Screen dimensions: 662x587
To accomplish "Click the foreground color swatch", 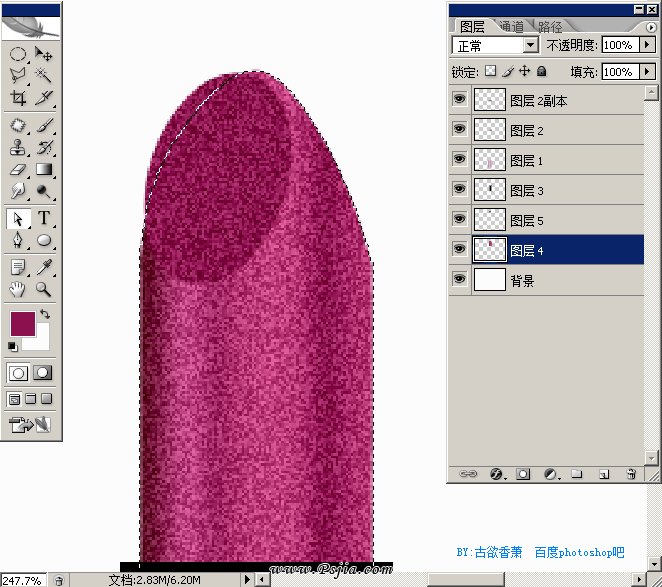I will [x=22, y=323].
